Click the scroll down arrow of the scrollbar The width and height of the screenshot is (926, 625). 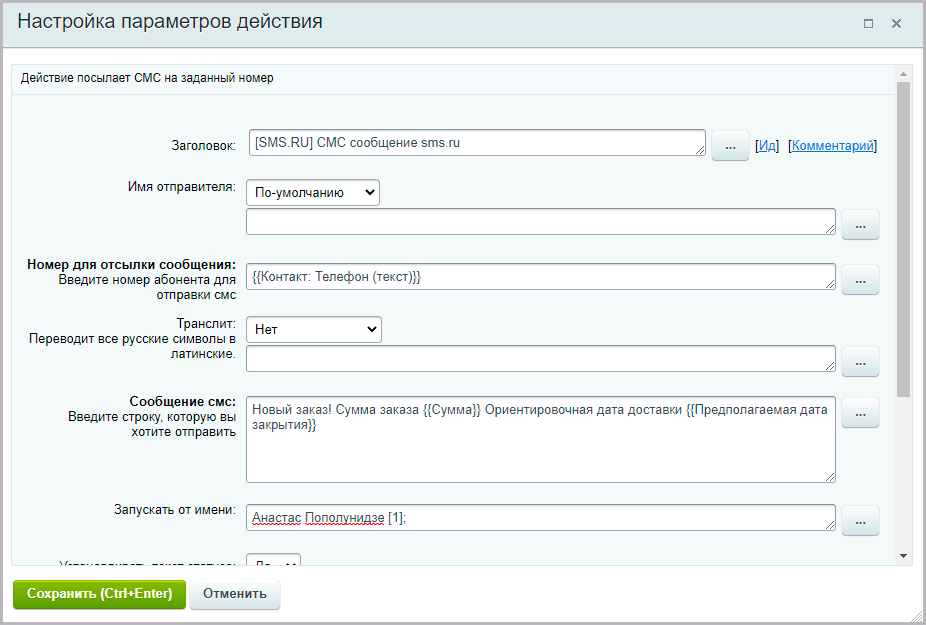[903, 555]
